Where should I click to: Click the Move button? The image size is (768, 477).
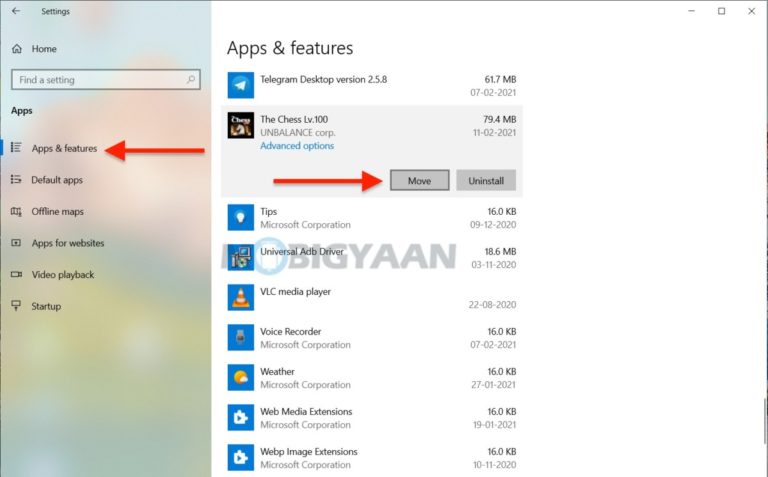[x=419, y=180]
